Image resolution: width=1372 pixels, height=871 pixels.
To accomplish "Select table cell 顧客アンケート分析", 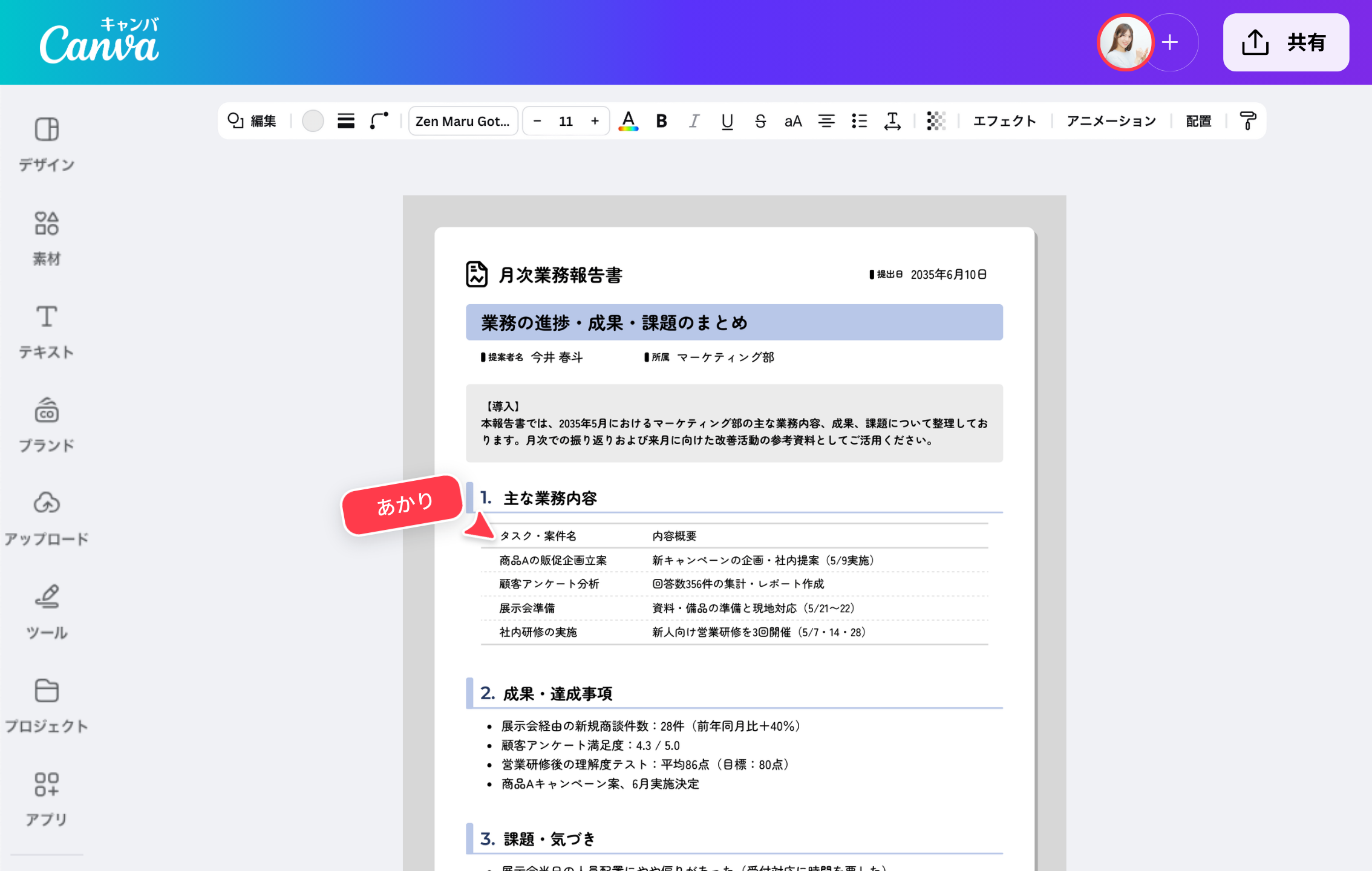I will pos(549,584).
